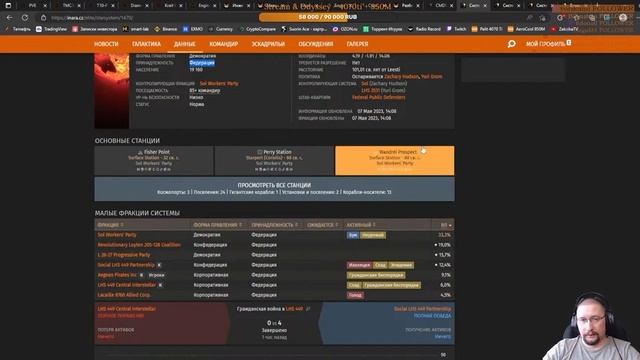Open the ГАЛЕРЕЯ menu

357,44
